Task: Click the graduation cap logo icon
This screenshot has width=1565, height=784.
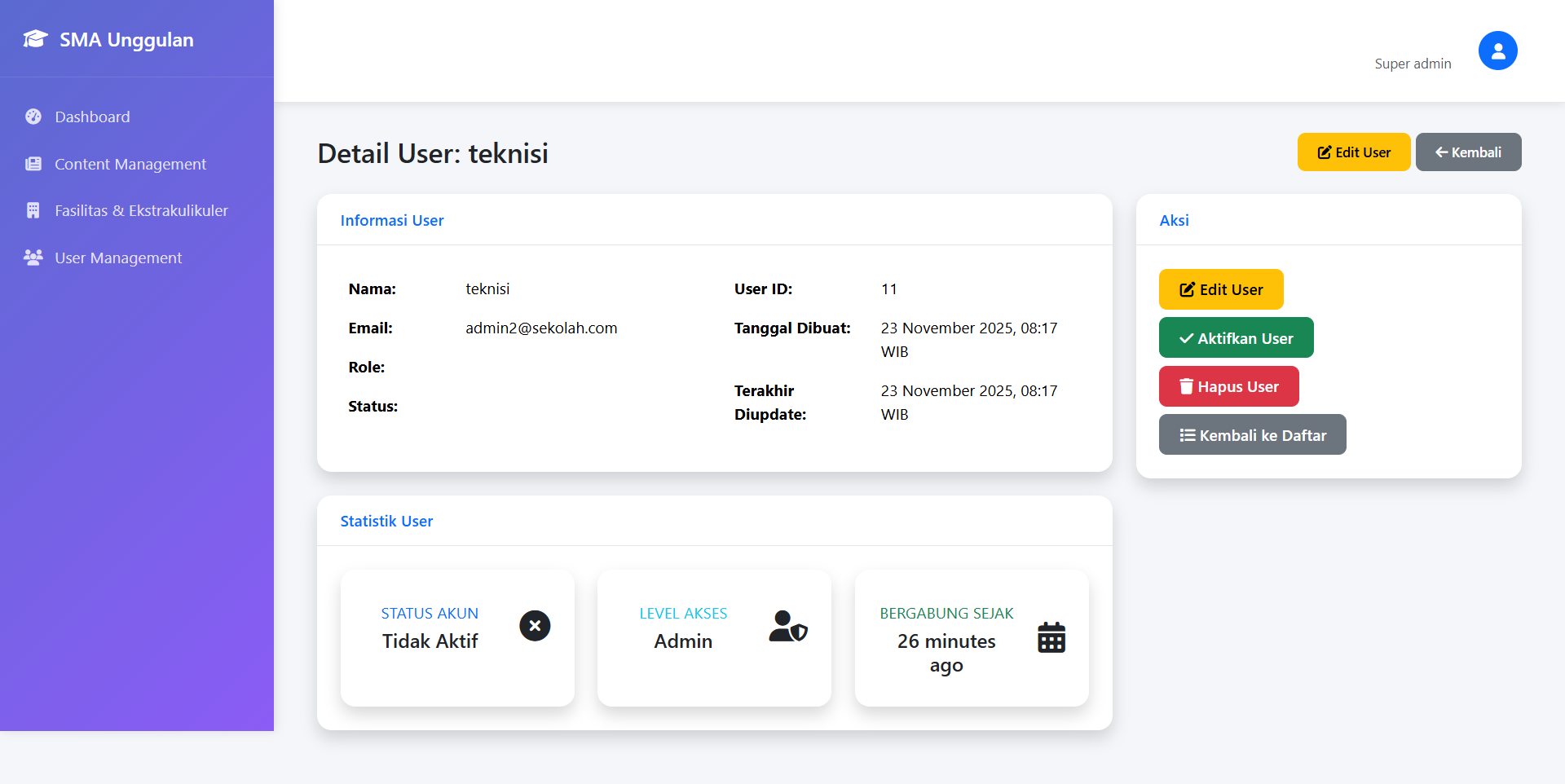Action: coord(35,39)
